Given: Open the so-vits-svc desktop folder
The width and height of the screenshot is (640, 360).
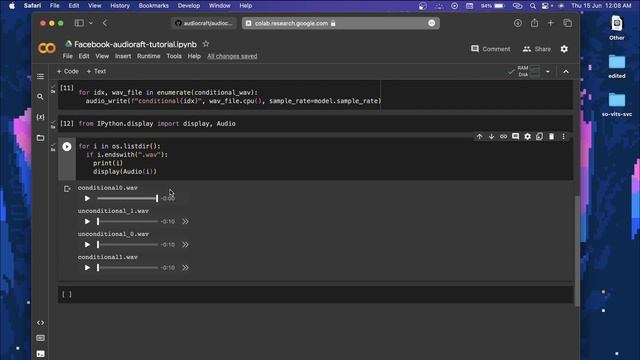Looking at the screenshot, I should (617, 104).
